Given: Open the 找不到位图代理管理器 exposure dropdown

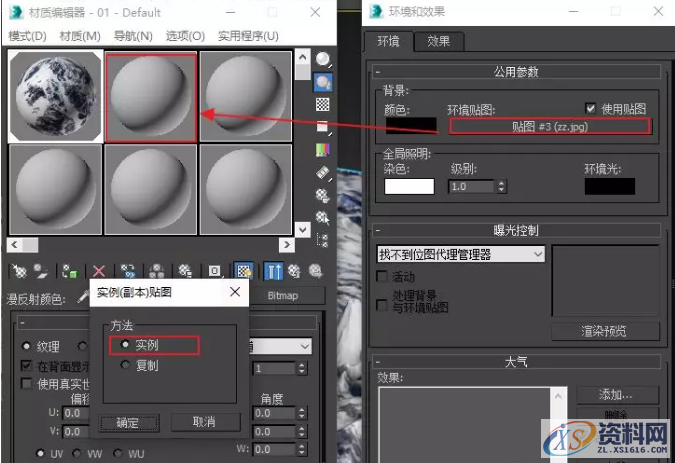Looking at the screenshot, I should (460, 254).
